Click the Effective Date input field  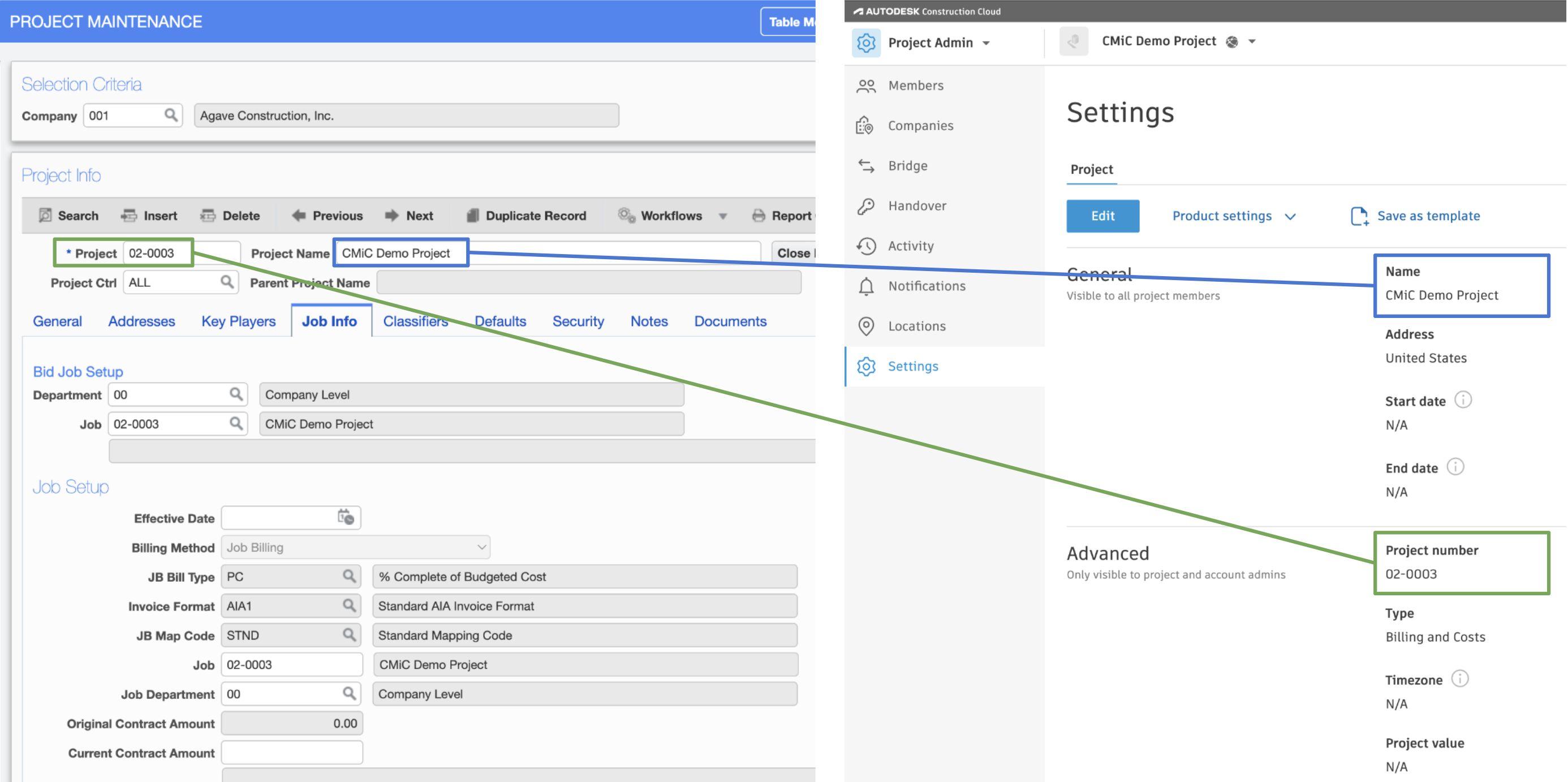(x=291, y=518)
